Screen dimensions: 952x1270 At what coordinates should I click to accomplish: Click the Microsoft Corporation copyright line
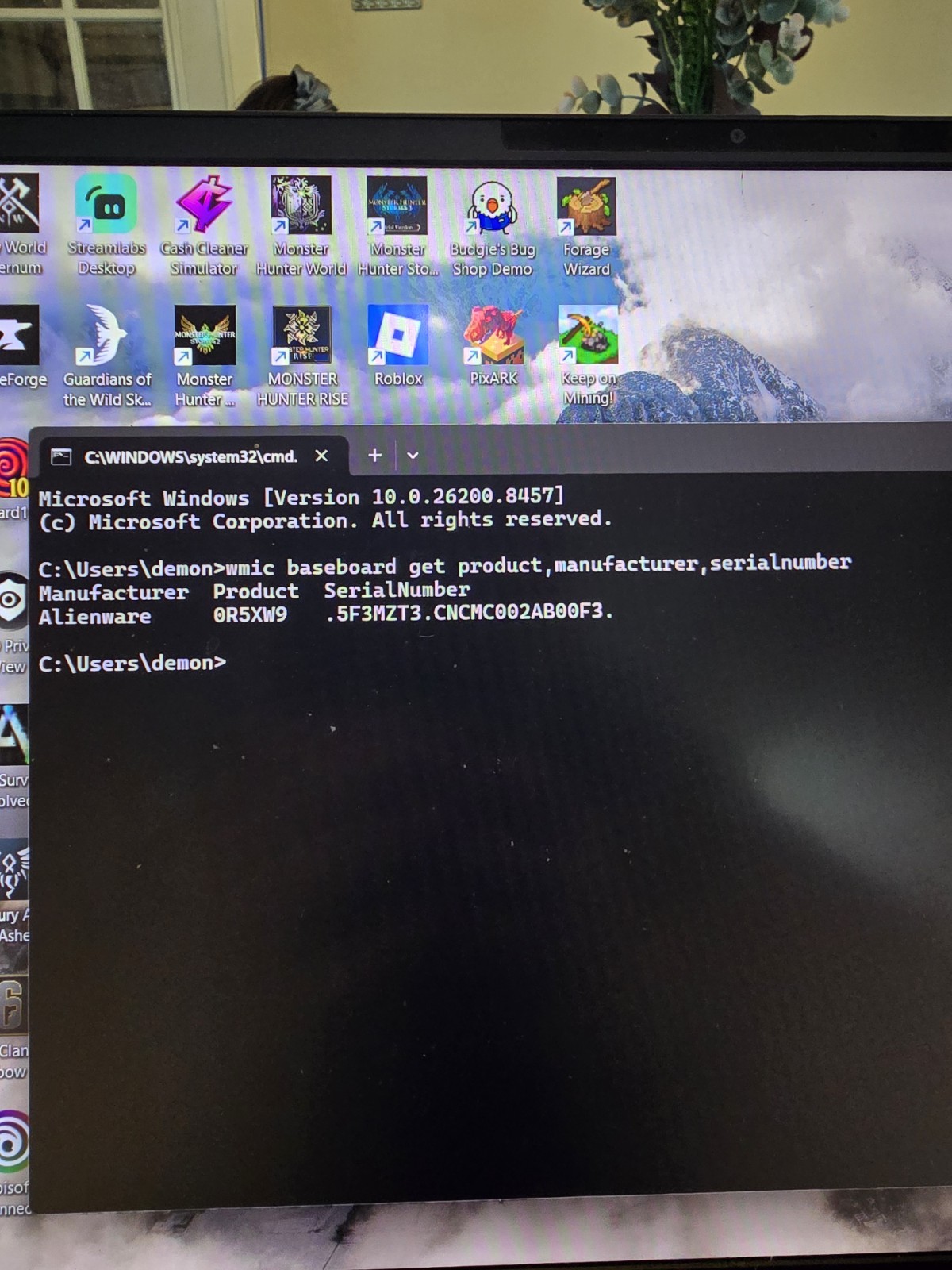pyautogui.click(x=325, y=521)
